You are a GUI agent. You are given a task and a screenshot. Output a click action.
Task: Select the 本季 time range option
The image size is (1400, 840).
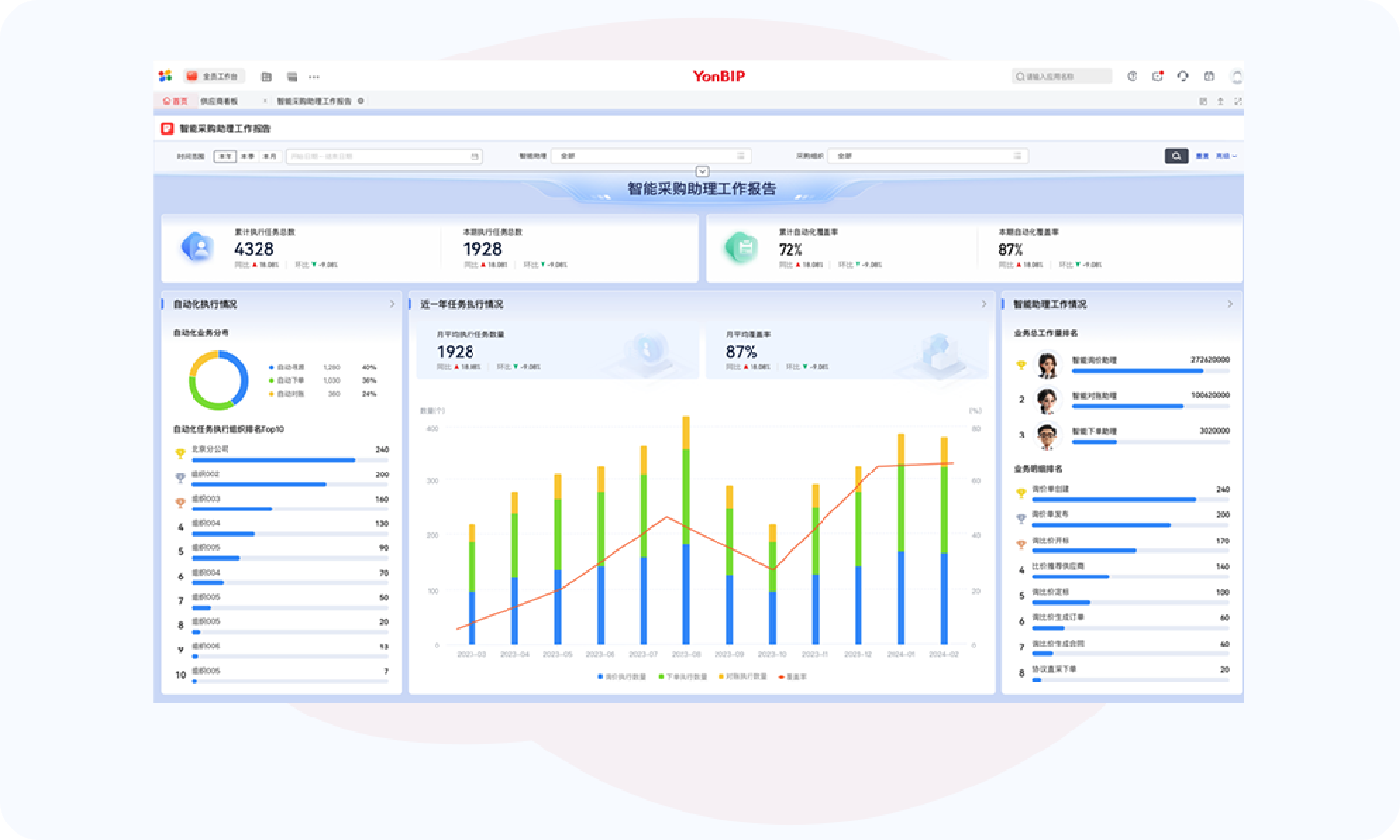(x=247, y=156)
